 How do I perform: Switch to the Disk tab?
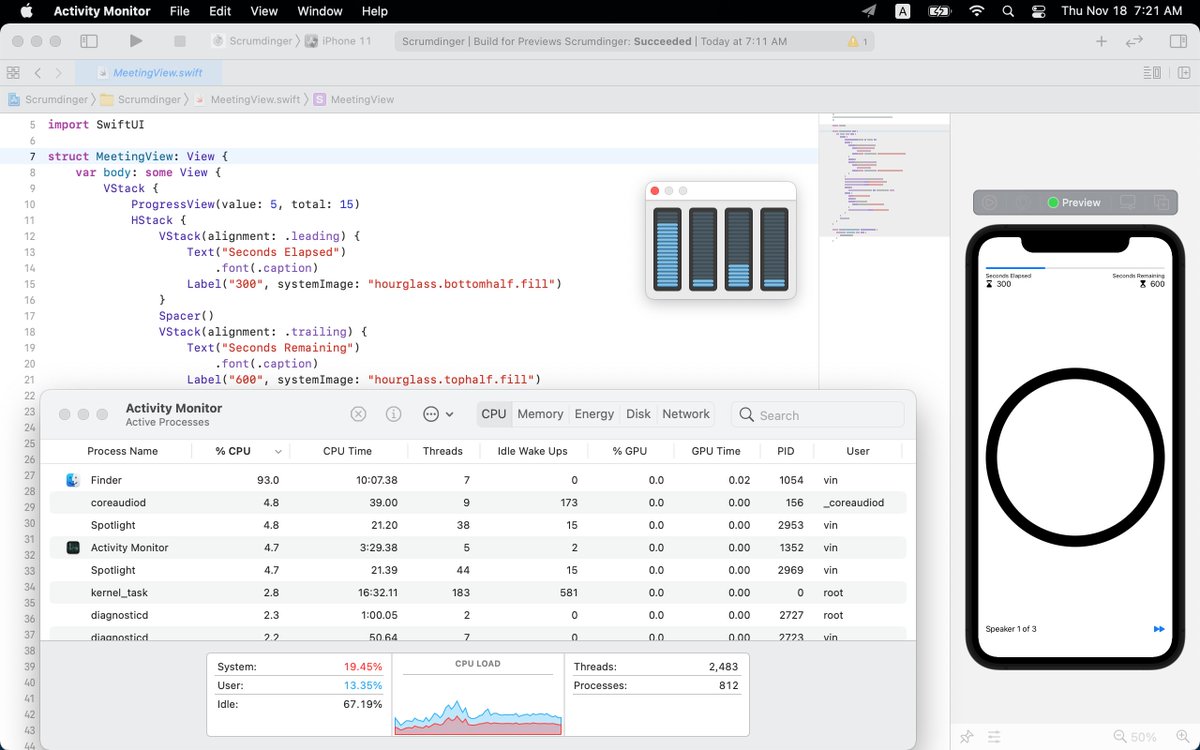pos(638,414)
